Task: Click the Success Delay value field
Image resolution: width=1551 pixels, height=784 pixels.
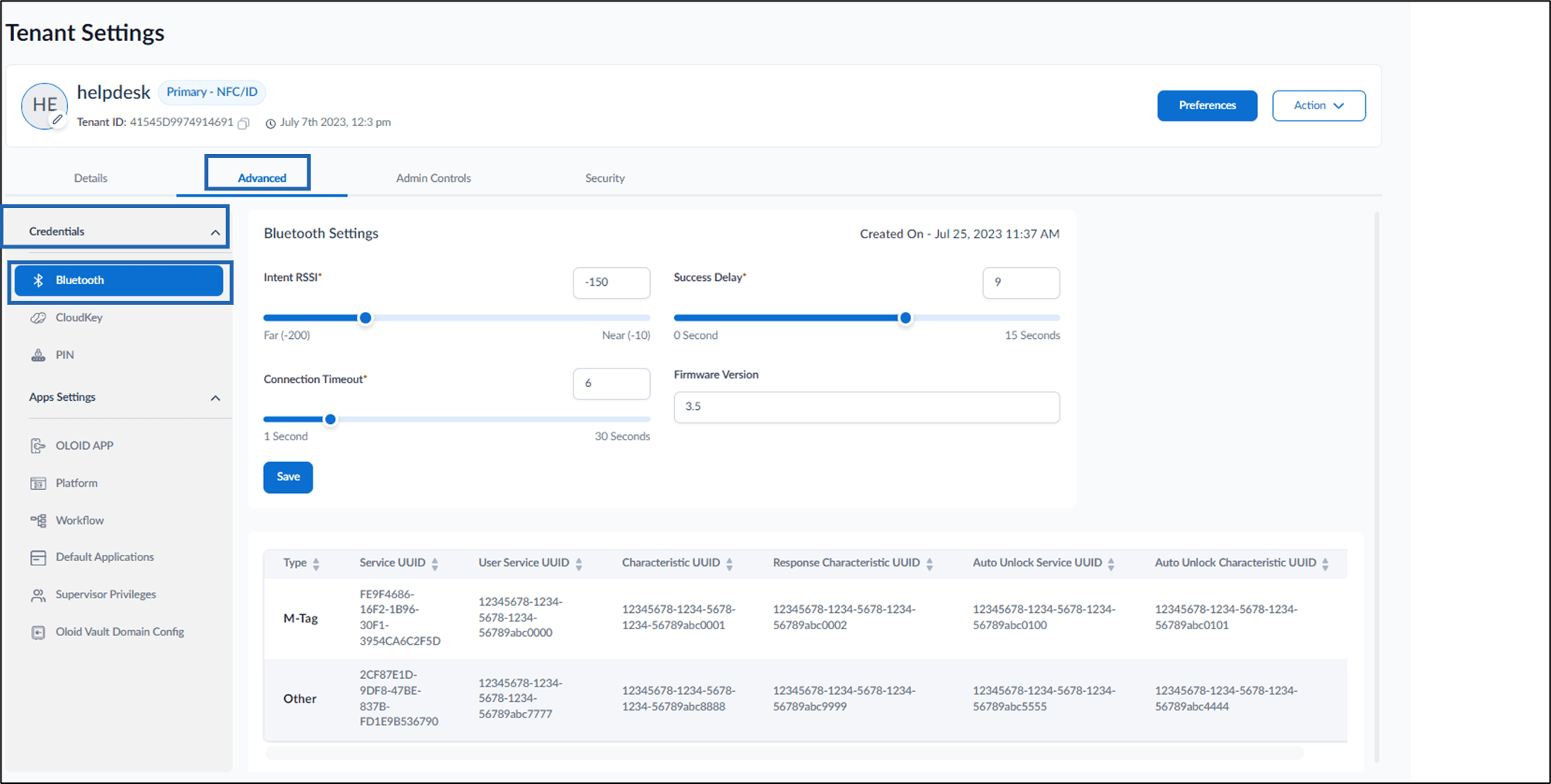Action: (1021, 282)
